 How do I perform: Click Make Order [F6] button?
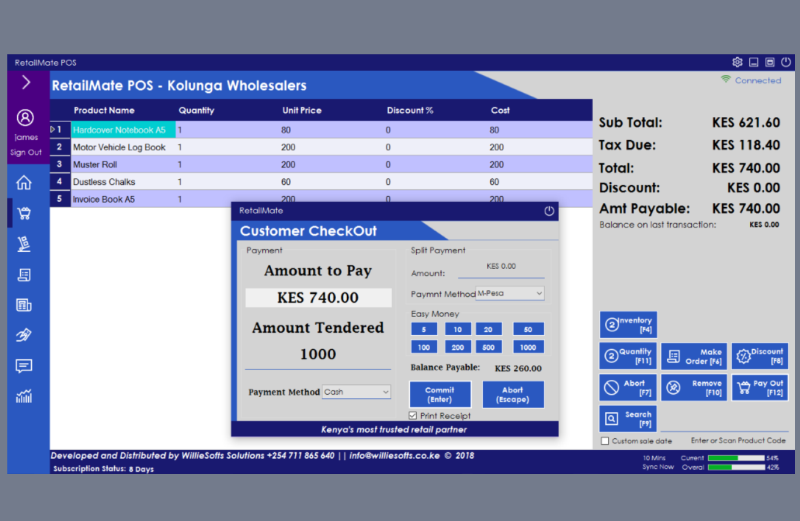pos(694,356)
